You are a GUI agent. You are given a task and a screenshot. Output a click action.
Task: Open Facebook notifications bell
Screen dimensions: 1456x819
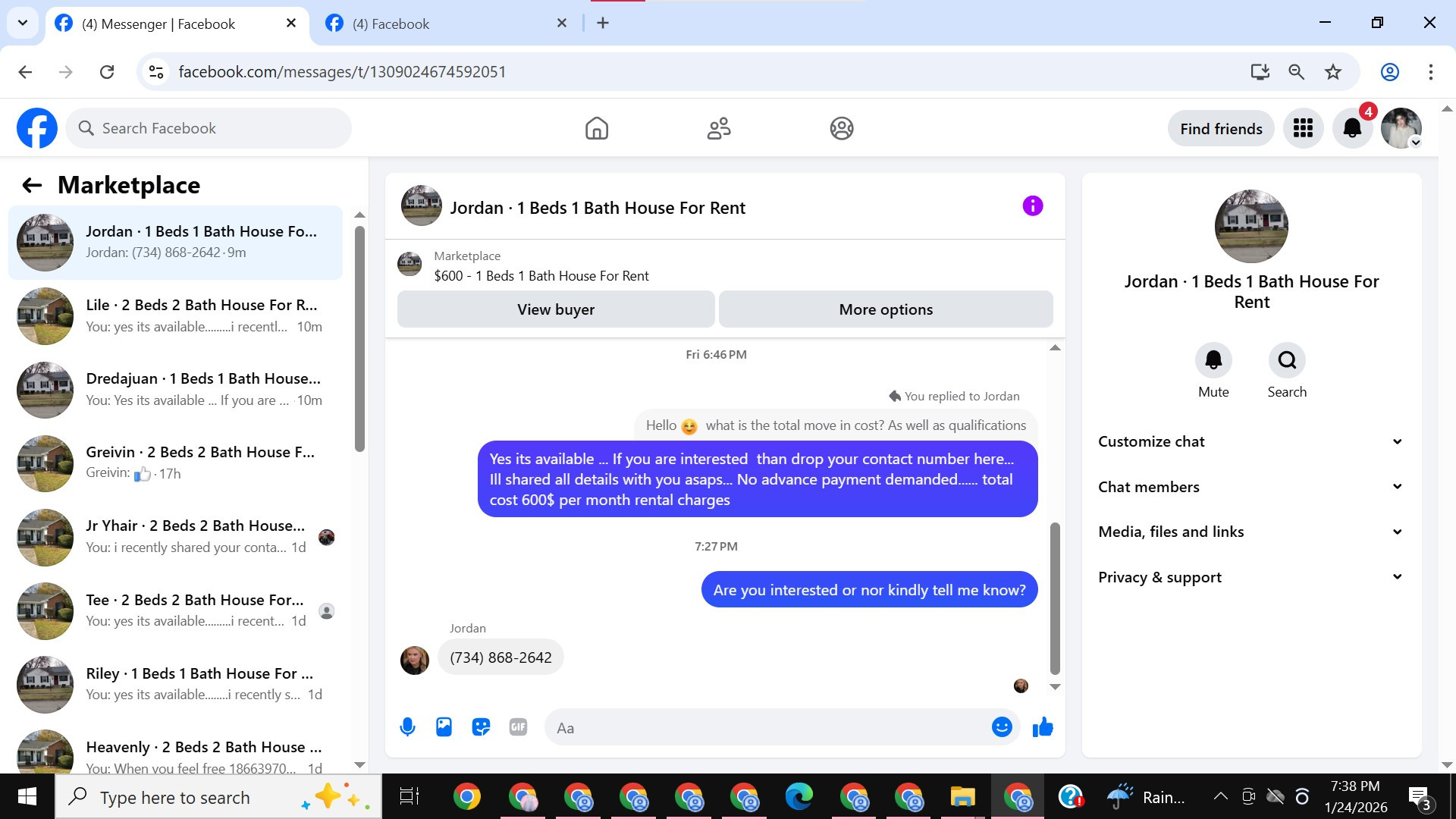tap(1352, 128)
